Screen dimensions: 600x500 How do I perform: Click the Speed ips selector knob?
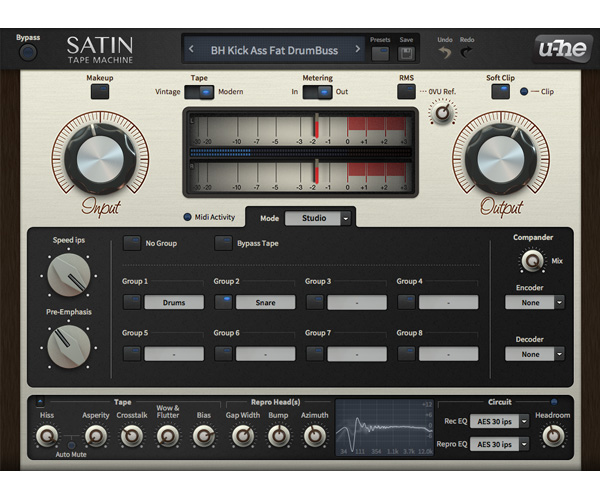tap(68, 275)
